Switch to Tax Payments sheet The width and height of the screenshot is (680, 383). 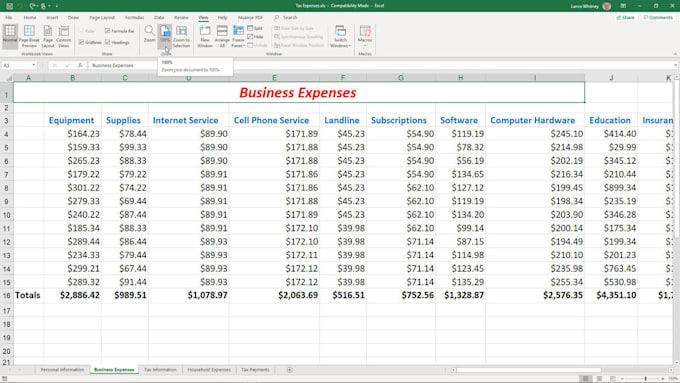pyautogui.click(x=255, y=370)
